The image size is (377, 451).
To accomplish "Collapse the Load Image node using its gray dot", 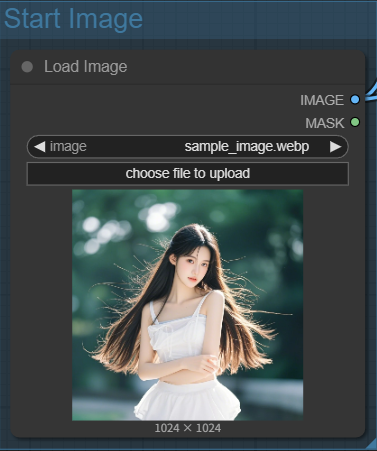I will (x=27, y=67).
